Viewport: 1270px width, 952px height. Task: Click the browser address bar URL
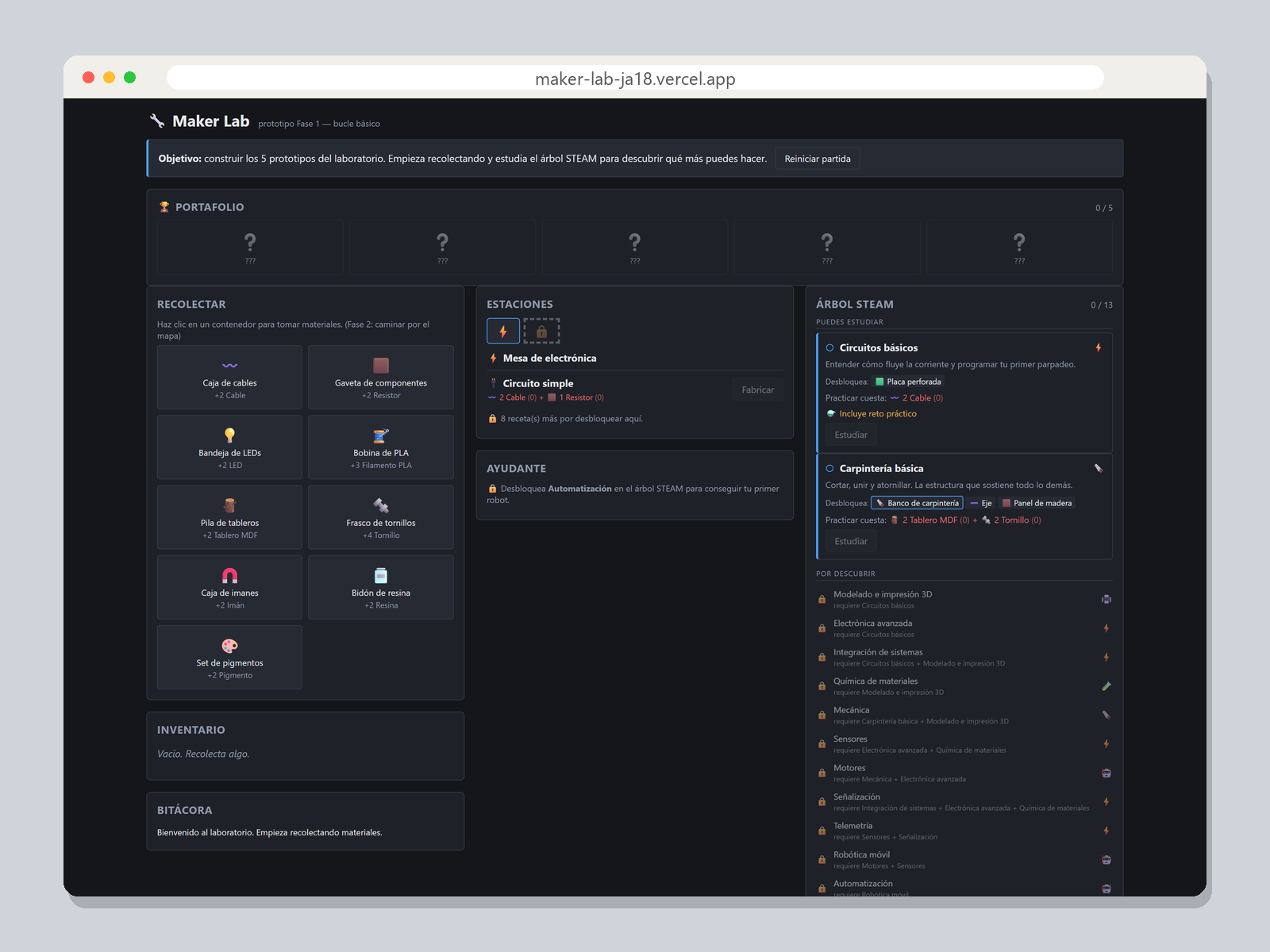(x=635, y=79)
